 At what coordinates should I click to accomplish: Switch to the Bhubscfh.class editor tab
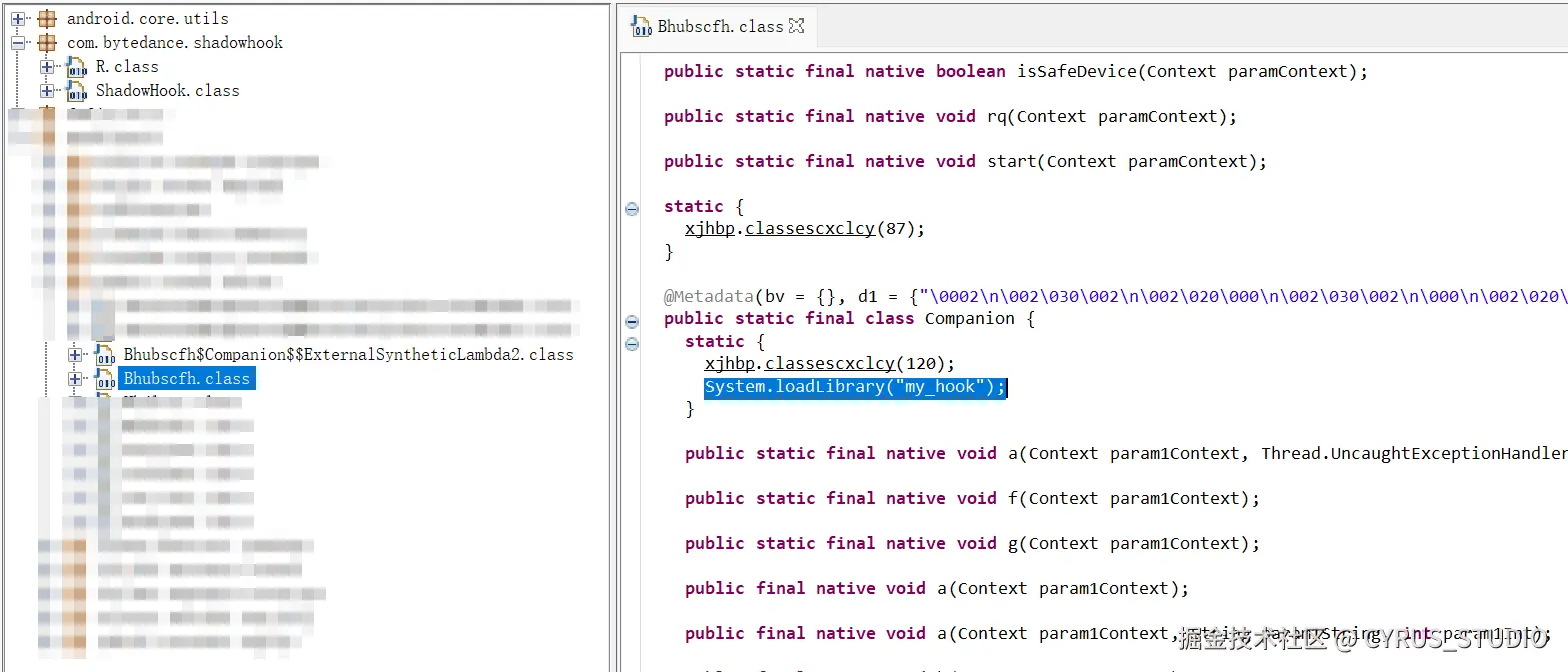pyautogui.click(x=720, y=26)
